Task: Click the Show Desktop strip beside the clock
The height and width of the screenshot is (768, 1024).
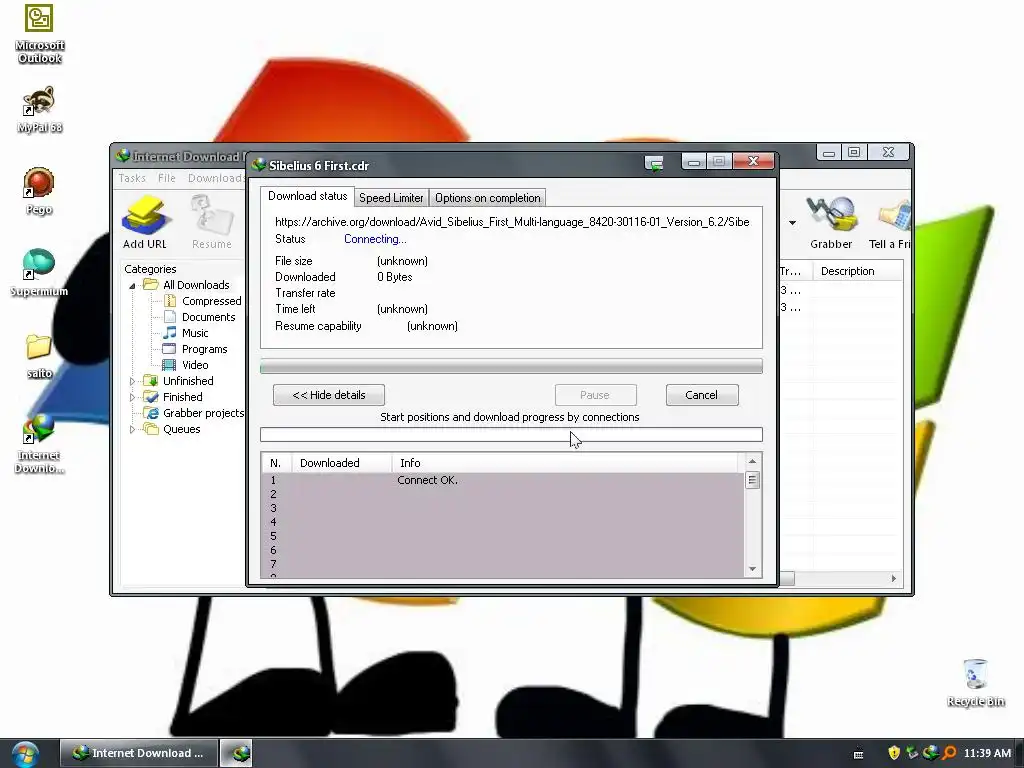Action: click(x=1019, y=753)
